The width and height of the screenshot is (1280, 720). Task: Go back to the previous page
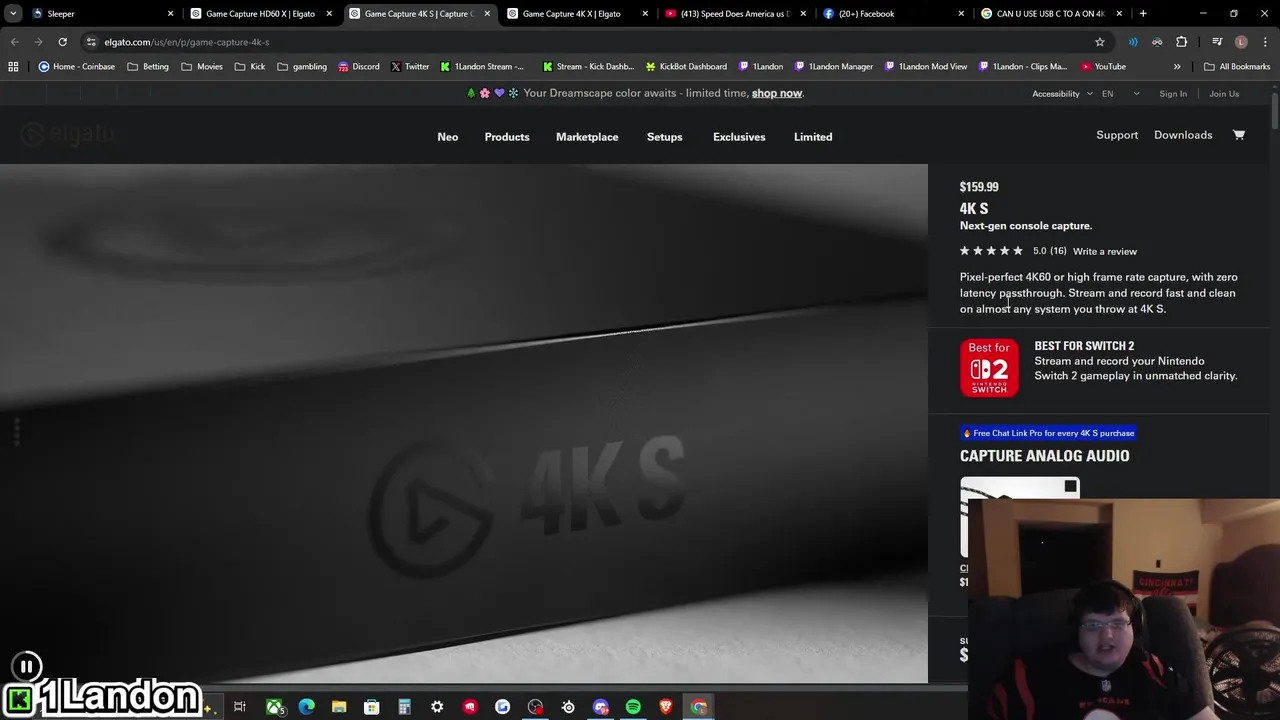[x=14, y=42]
